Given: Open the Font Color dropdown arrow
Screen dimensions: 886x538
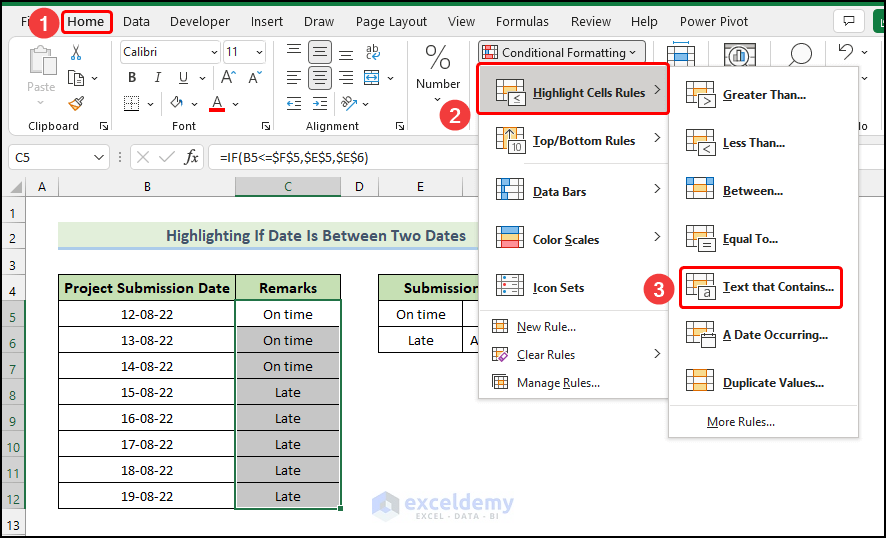Looking at the screenshot, I should tap(236, 104).
